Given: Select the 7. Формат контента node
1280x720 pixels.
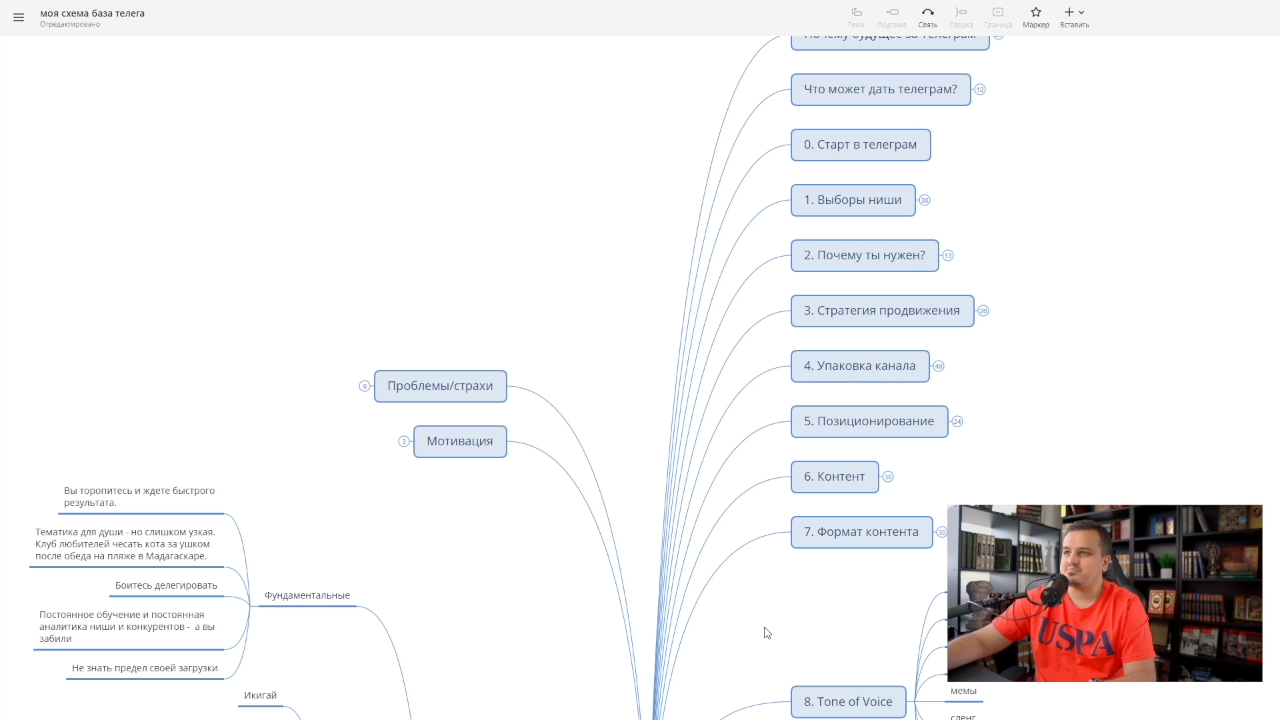Looking at the screenshot, I should click(861, 532).
